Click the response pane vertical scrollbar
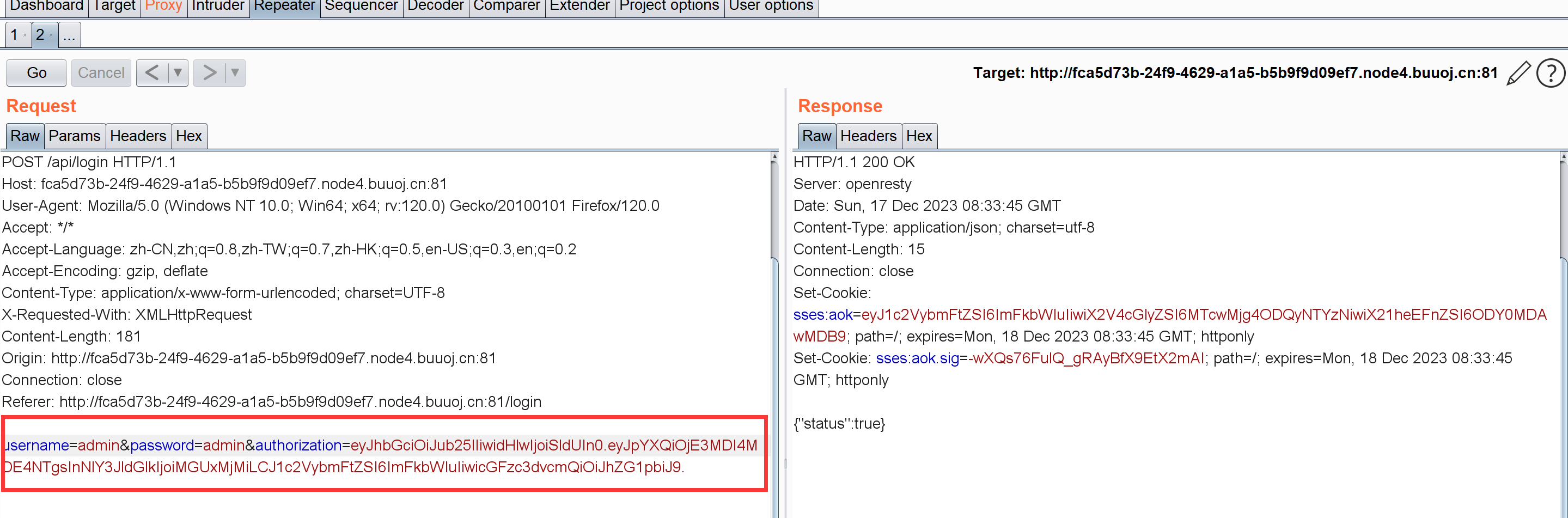 (x=1563, y=335)
